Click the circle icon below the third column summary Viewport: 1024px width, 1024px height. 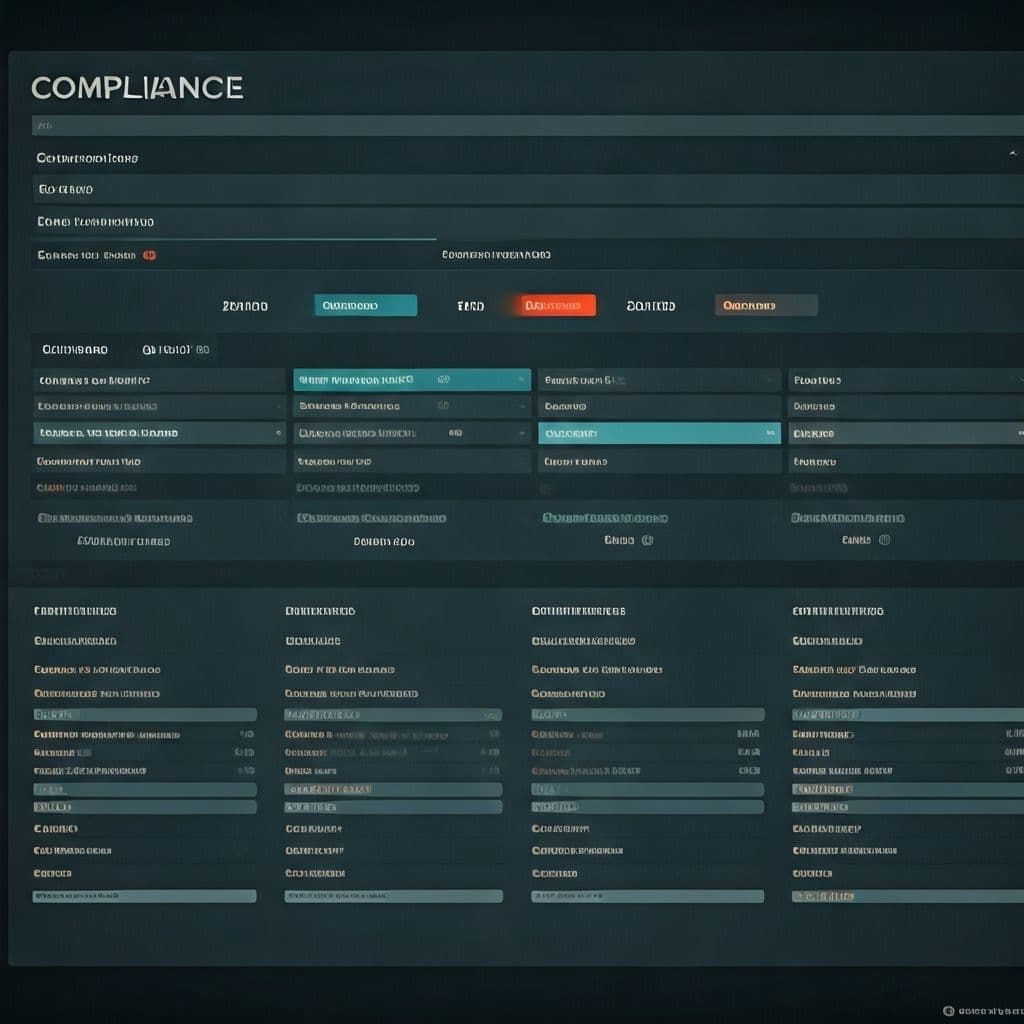[647, 540]
